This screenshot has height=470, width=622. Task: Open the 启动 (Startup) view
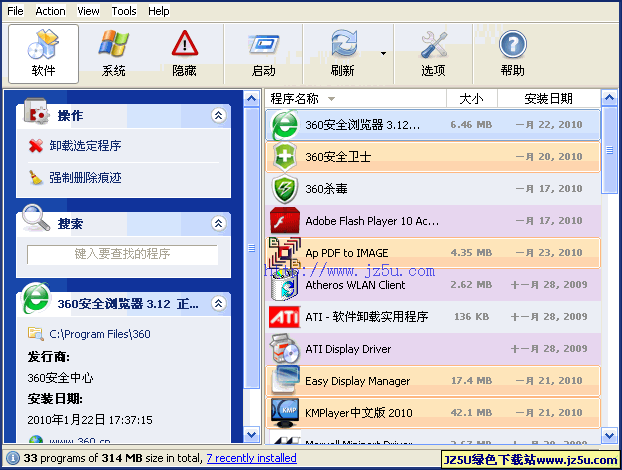tap(263, 54)
